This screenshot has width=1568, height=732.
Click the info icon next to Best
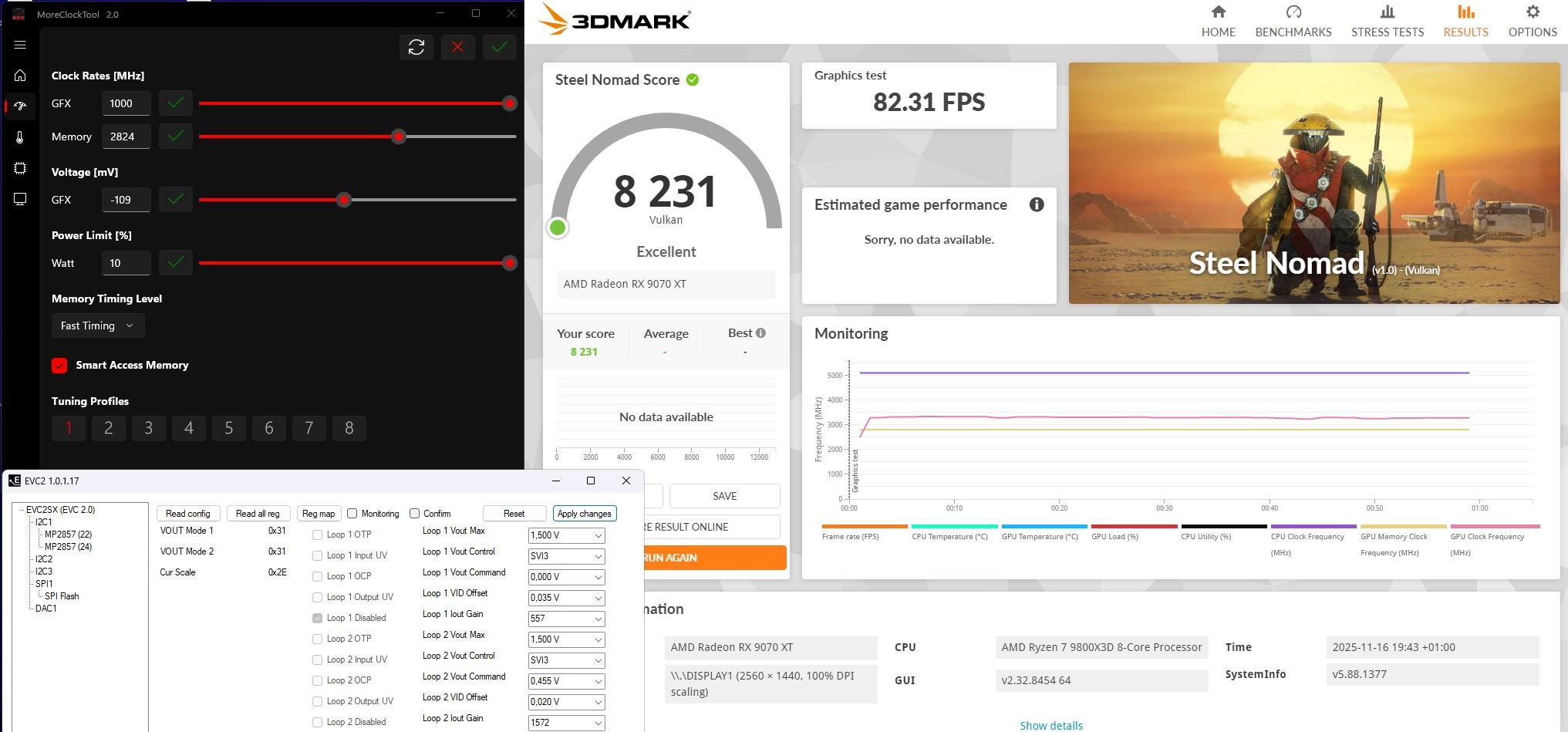tap(761, 333)
